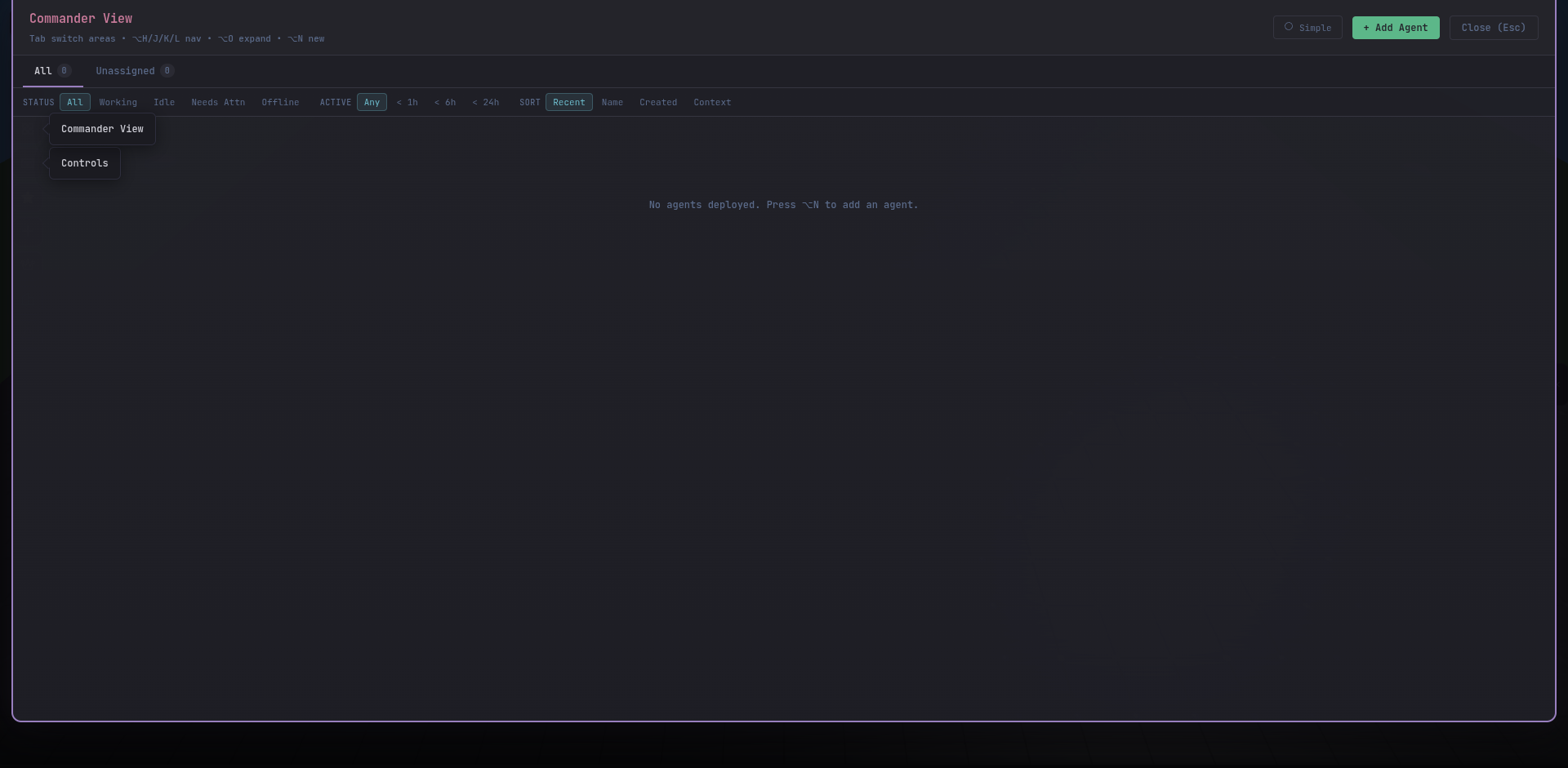Click the + Add Agent button
The width and height of the screenshot is (1568, 768).
coord(1396,28)
